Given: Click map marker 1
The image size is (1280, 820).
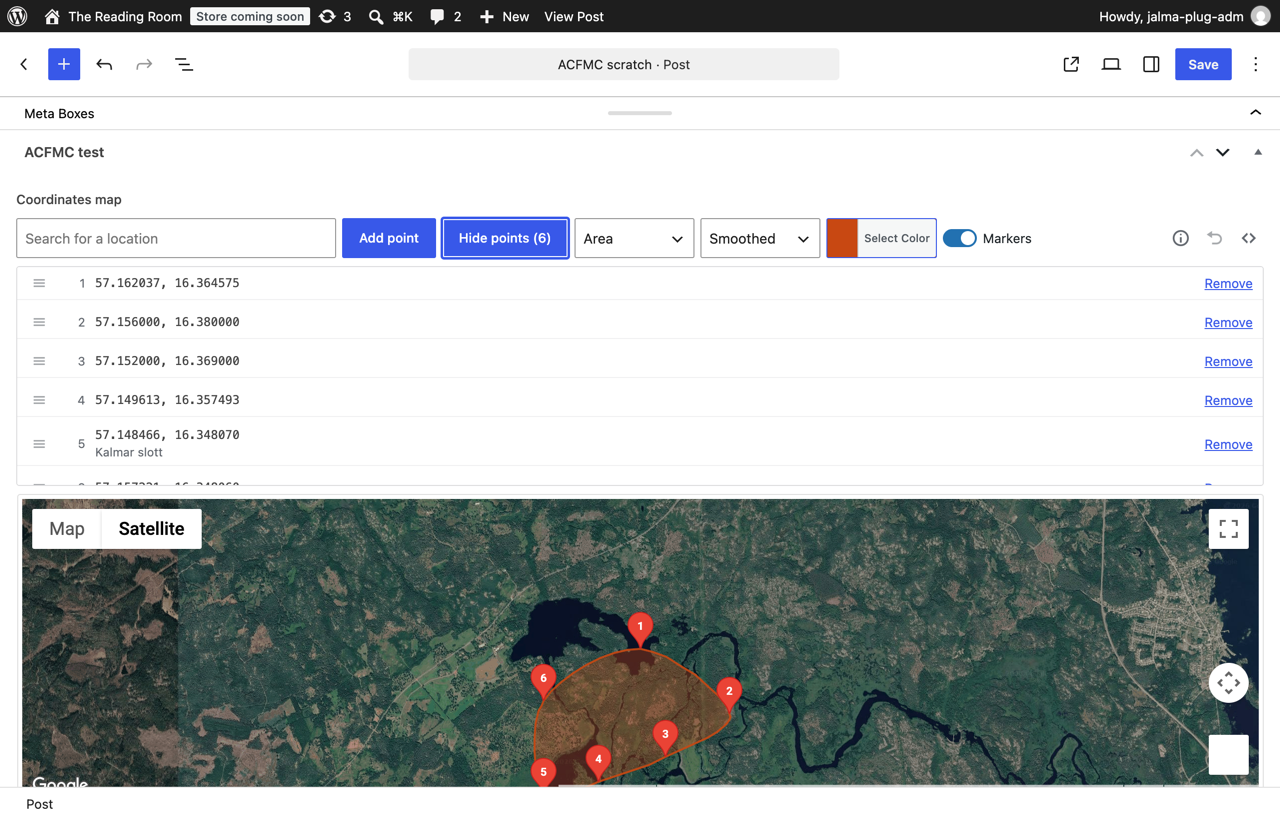Looking at the screenshot, I should (640, 629).
